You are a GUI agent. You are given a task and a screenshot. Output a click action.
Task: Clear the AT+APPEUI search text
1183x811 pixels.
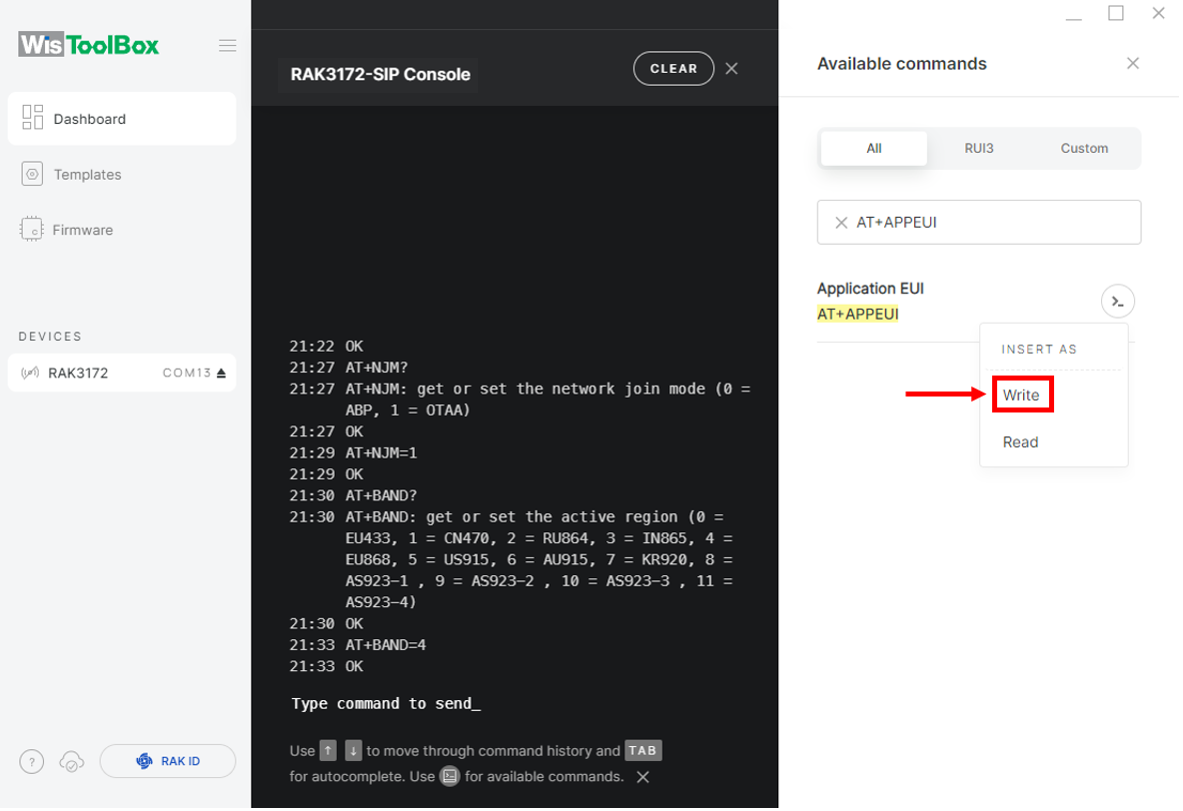[840, 223]
